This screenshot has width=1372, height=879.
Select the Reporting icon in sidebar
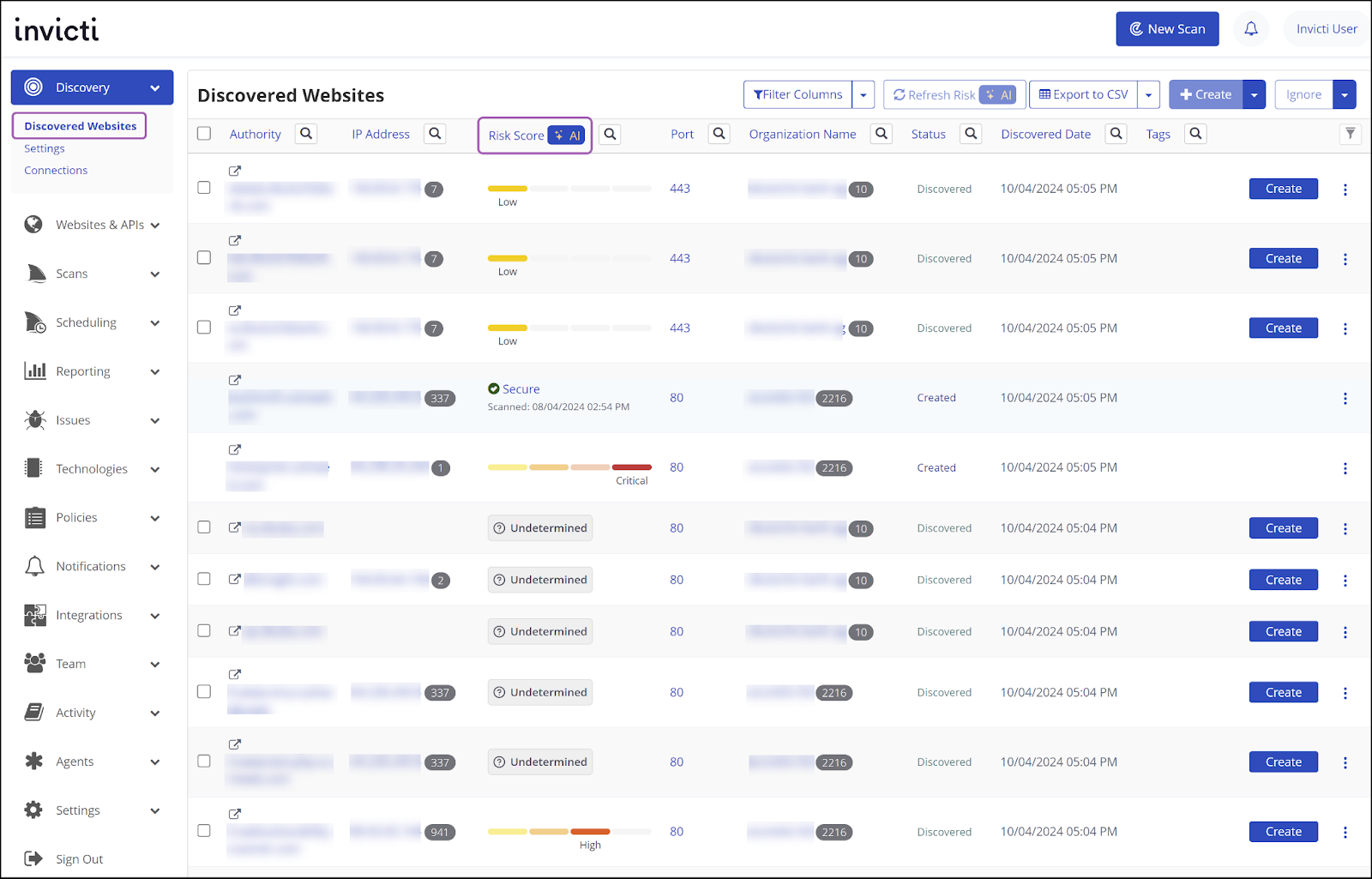click(x=33, y=370)
